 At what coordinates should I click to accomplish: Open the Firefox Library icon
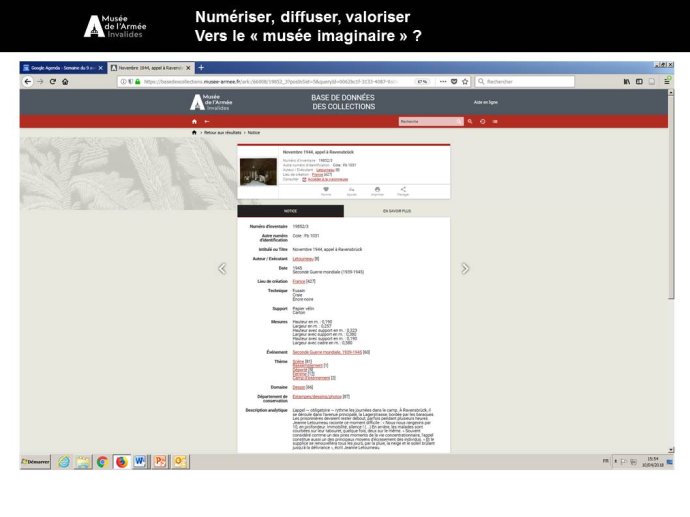pos(627,81)
